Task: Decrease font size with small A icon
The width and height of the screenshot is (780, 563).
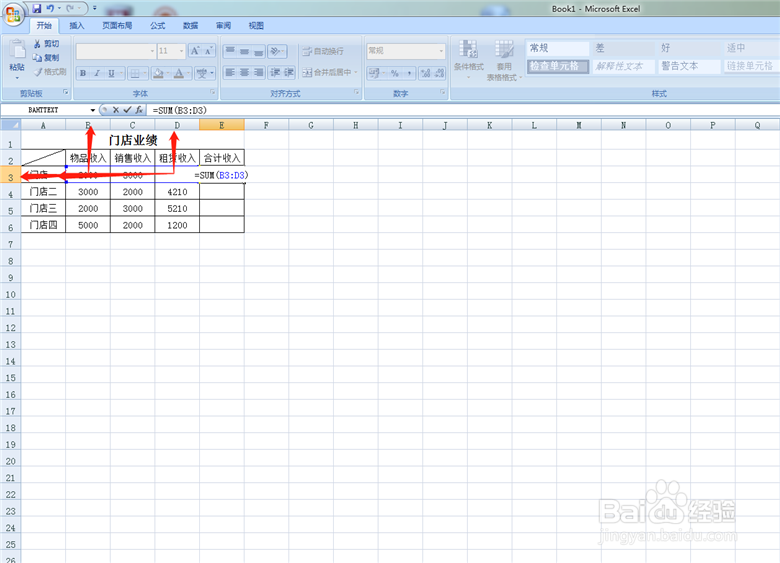Action: point(208,51)
